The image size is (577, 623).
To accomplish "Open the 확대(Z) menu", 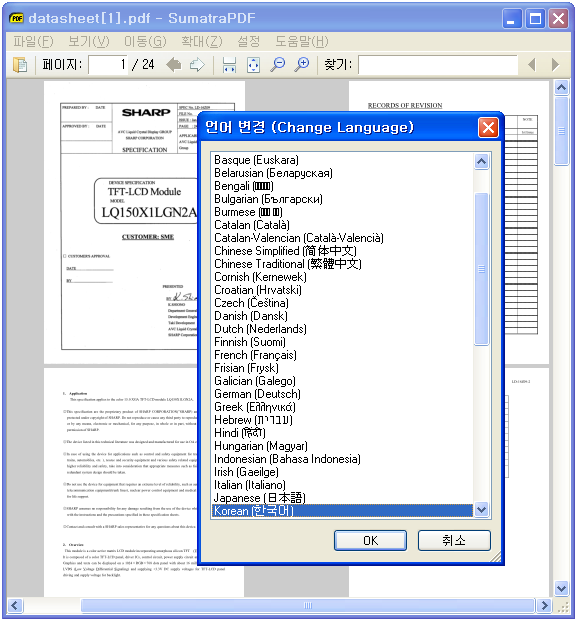I will point(201,41).
